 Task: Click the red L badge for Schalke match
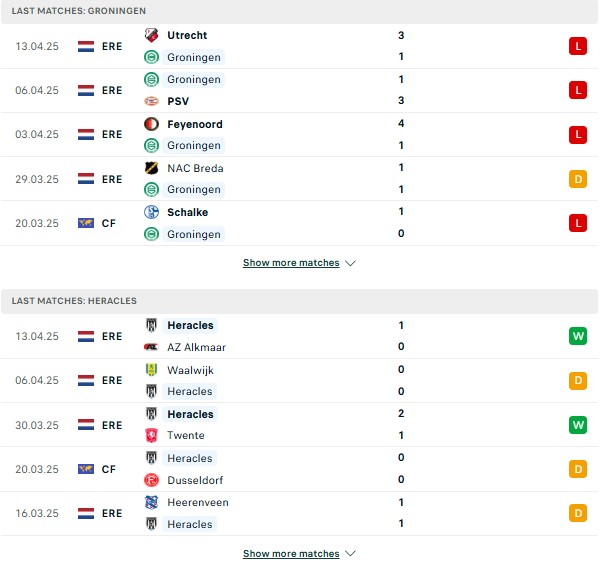tap(578, 223)
